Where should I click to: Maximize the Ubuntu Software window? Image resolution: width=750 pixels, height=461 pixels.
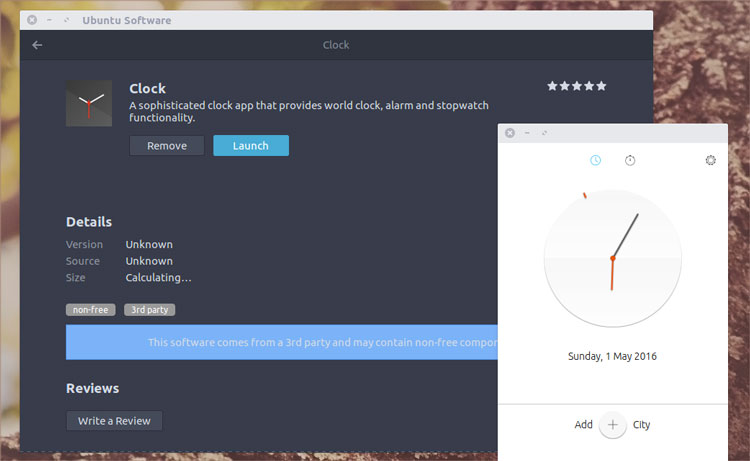[x=66, y=20]
